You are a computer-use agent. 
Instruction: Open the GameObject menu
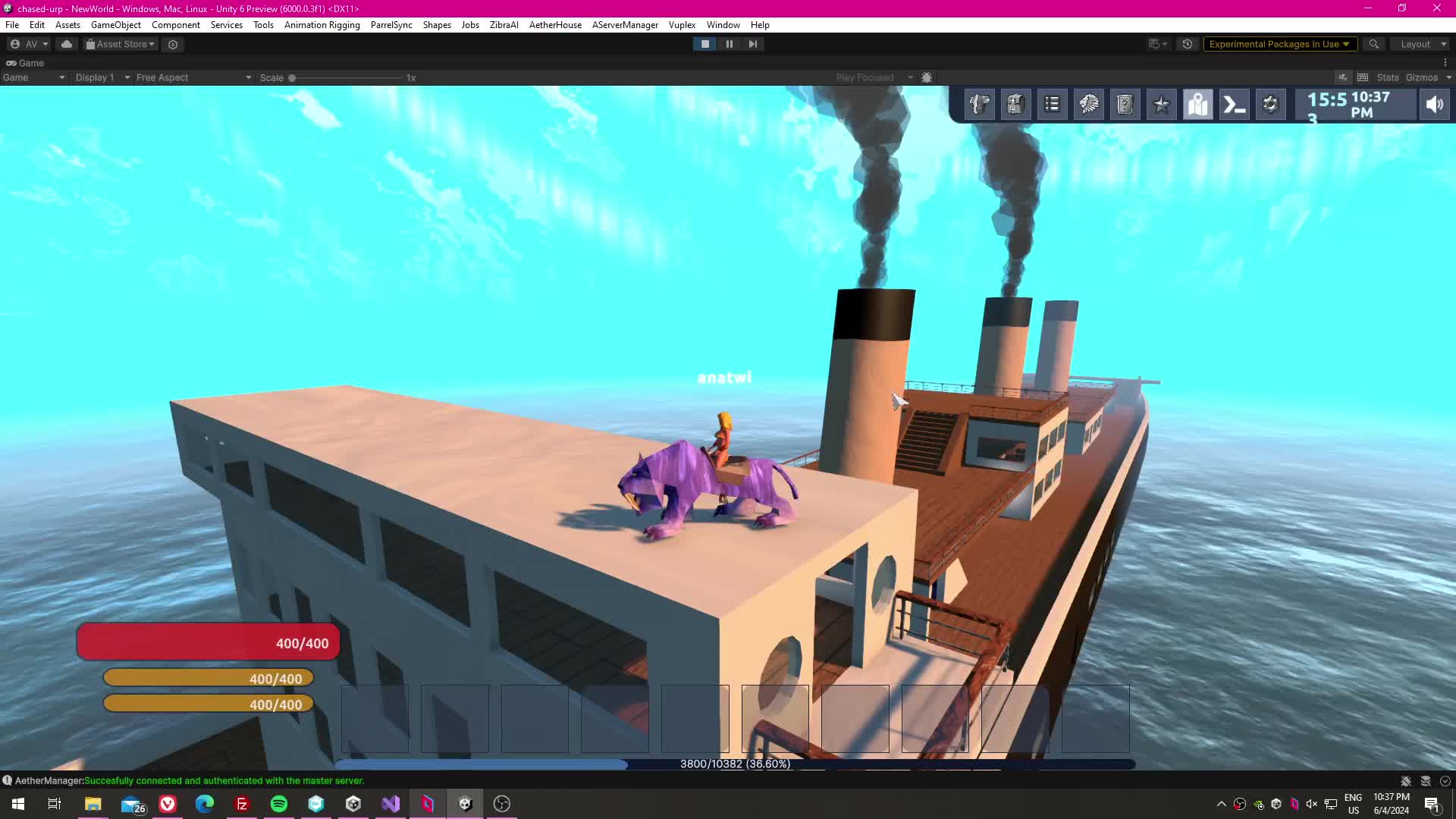tap(115, 25)
